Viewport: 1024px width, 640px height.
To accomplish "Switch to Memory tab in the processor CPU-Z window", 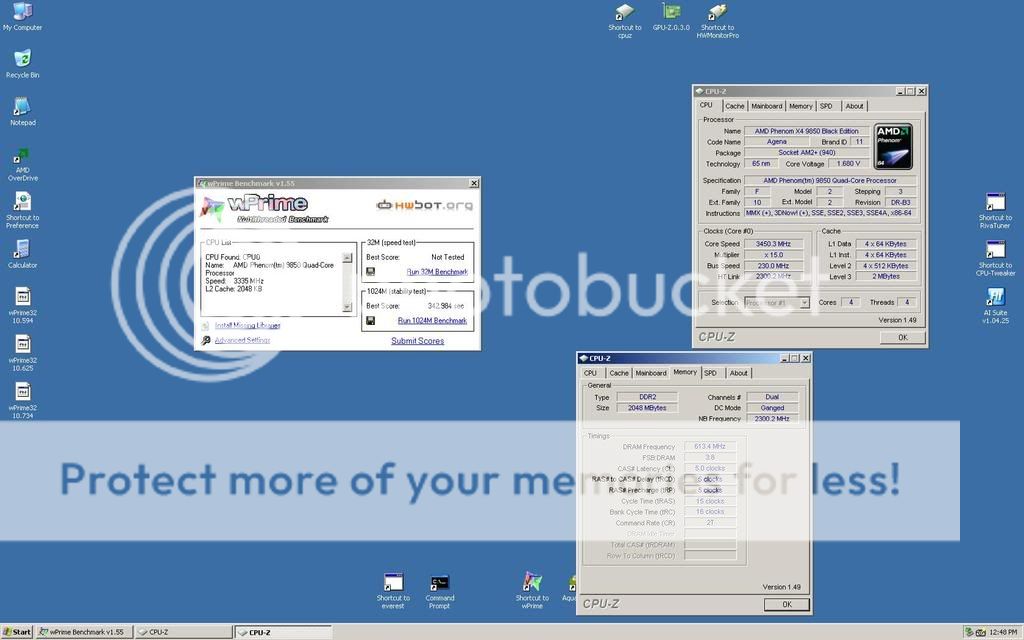I will [801, 106].
